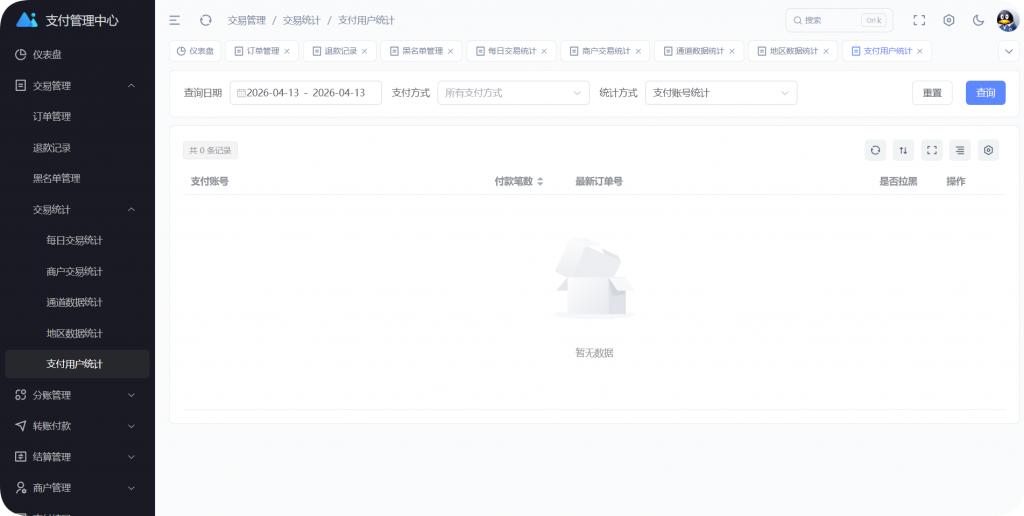Open 退款记录 in sidebar
1024x516 pixels.
pyautogui.click(x=77, y=148)
